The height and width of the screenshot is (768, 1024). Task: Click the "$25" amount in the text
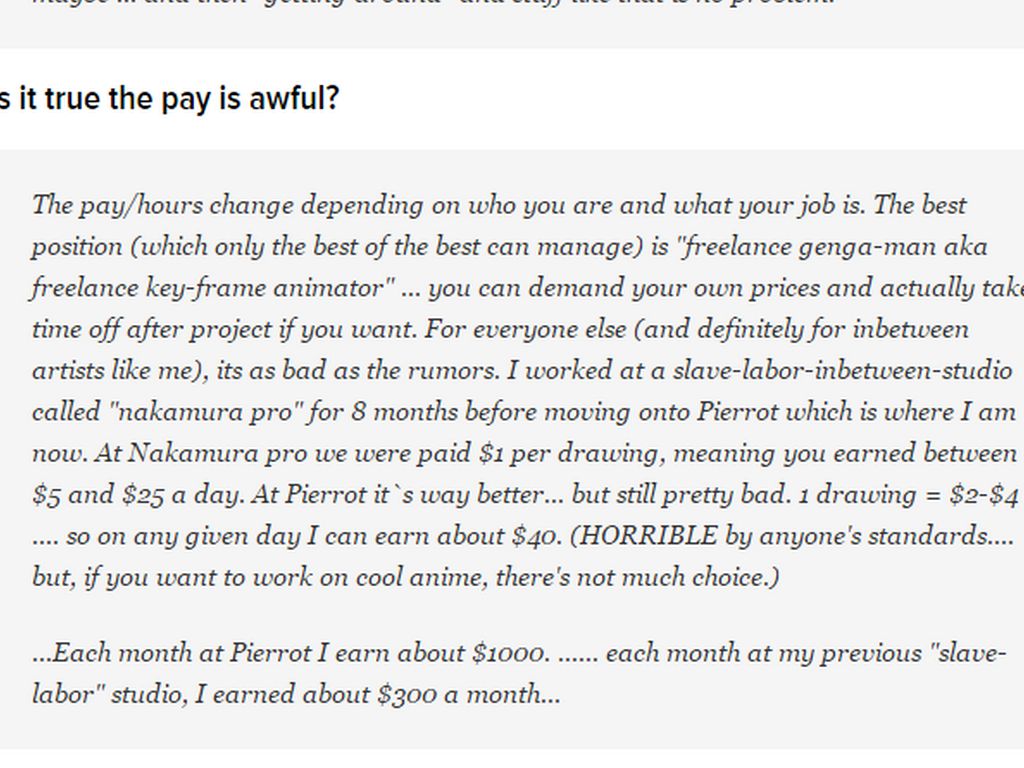pos(144,495)
